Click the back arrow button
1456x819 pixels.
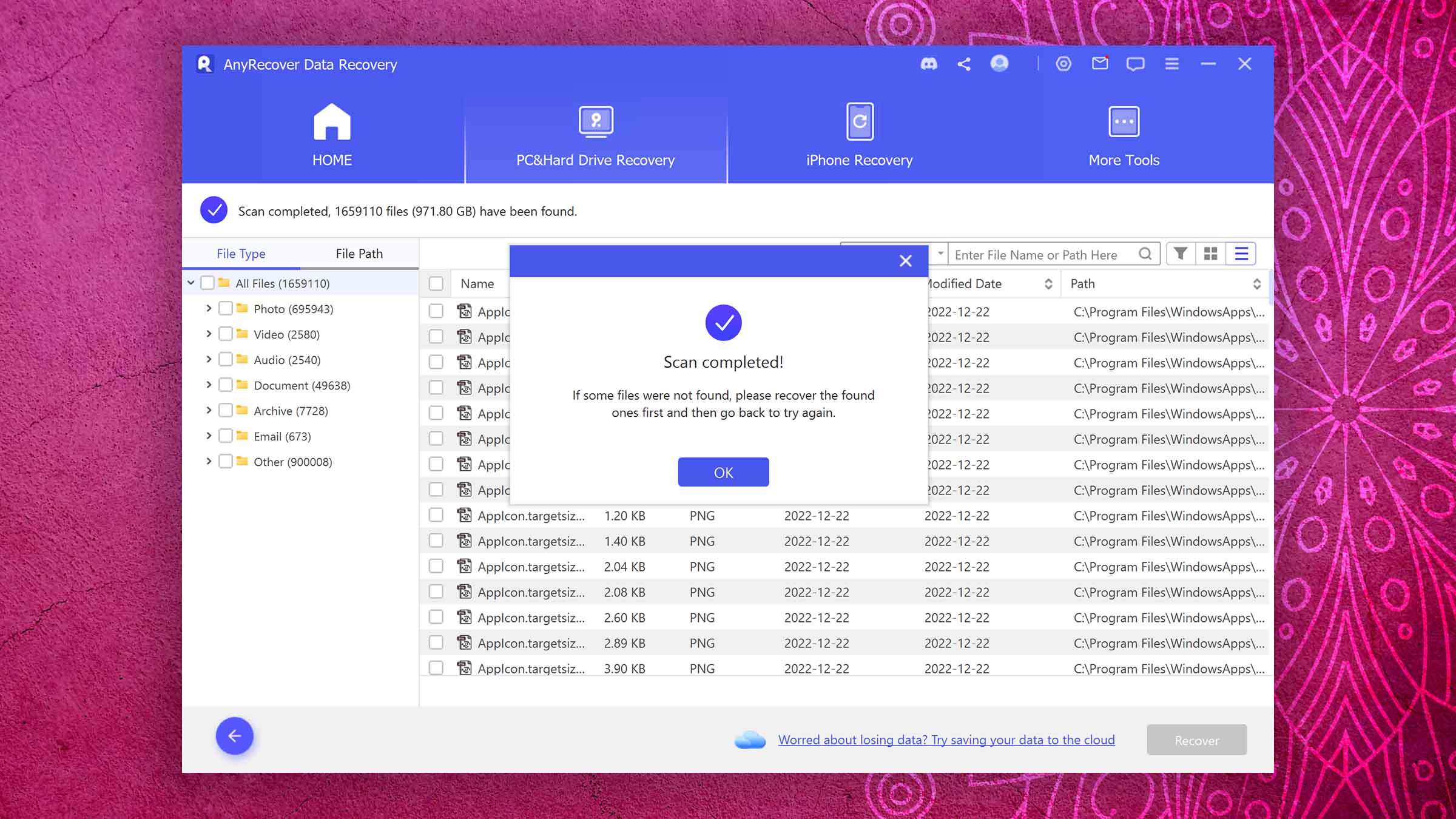click(x=235, y=736)
